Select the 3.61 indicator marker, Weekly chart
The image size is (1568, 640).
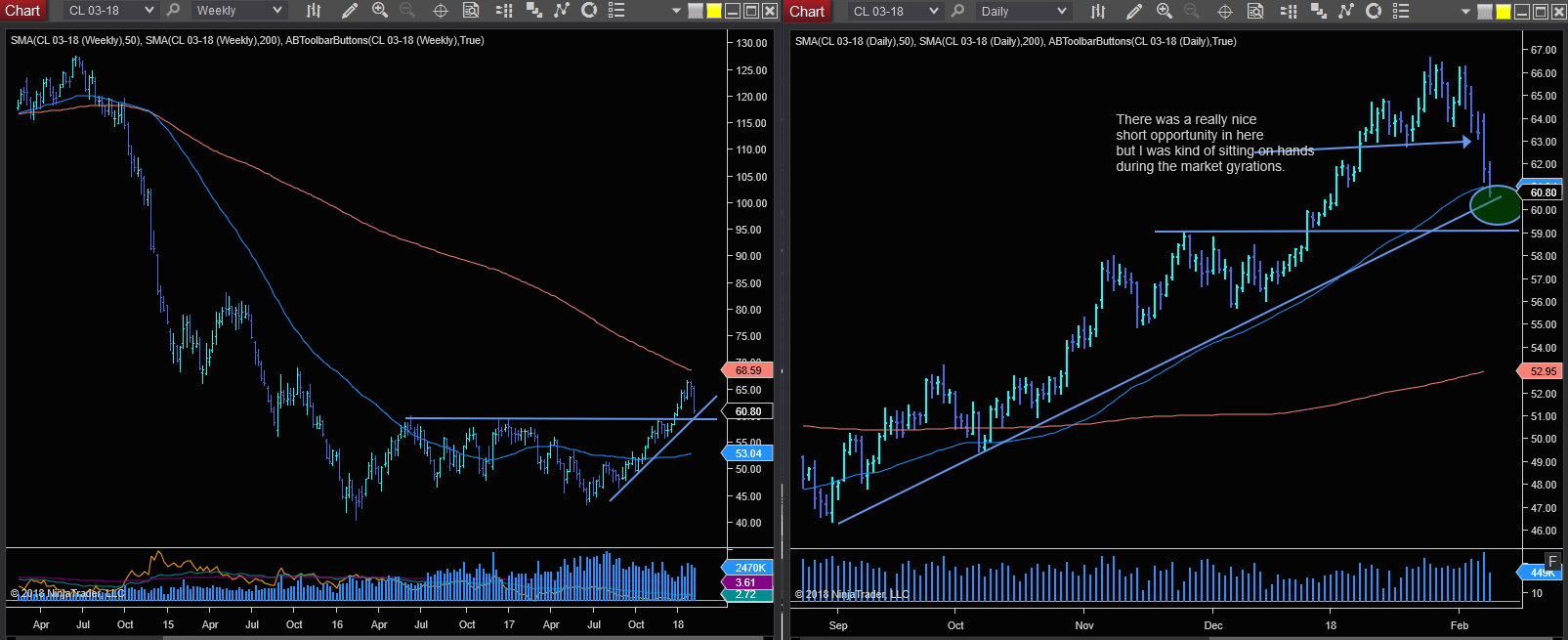[x=747, y=582]
